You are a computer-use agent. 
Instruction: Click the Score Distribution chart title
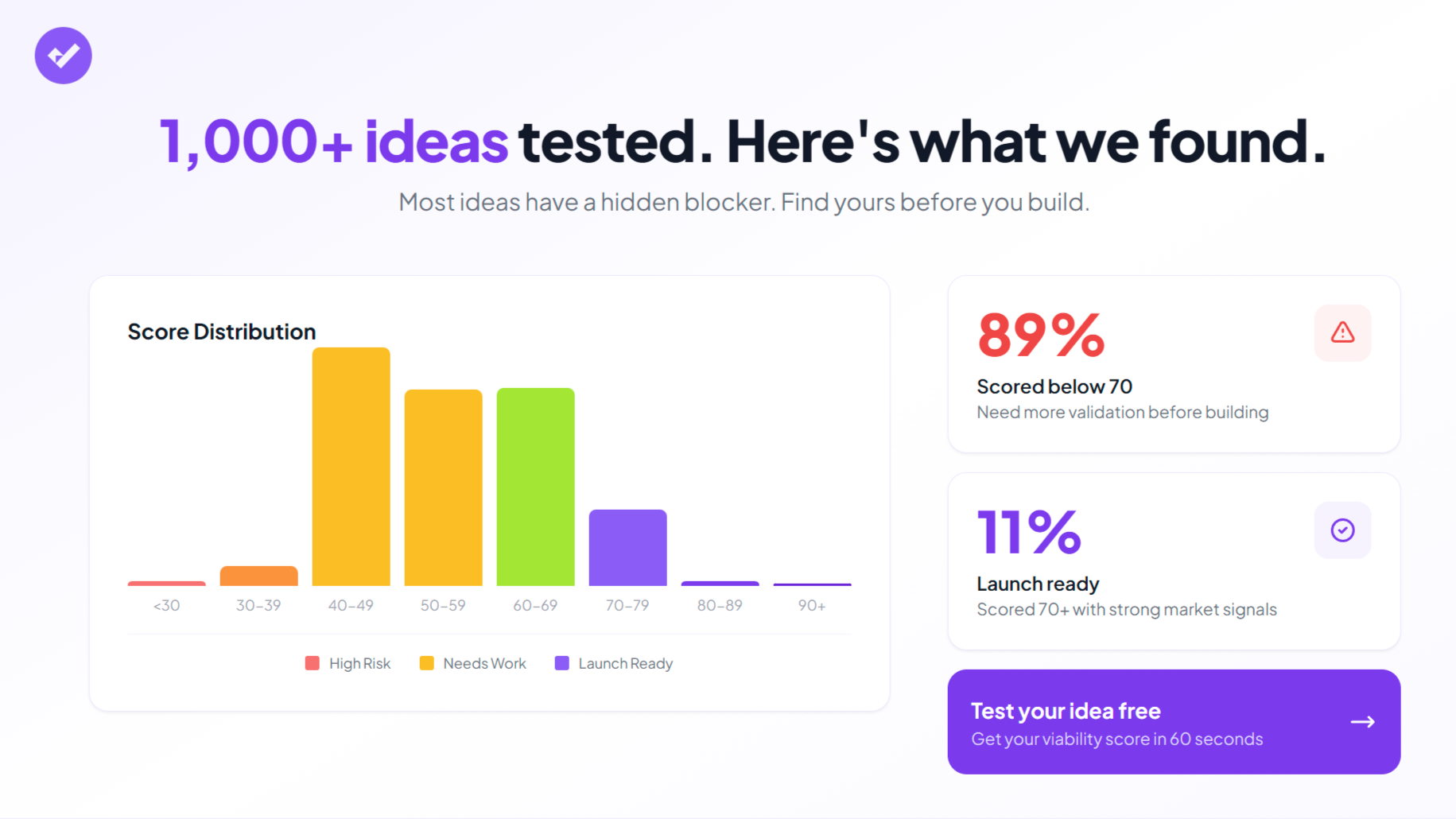coord(221,331)
